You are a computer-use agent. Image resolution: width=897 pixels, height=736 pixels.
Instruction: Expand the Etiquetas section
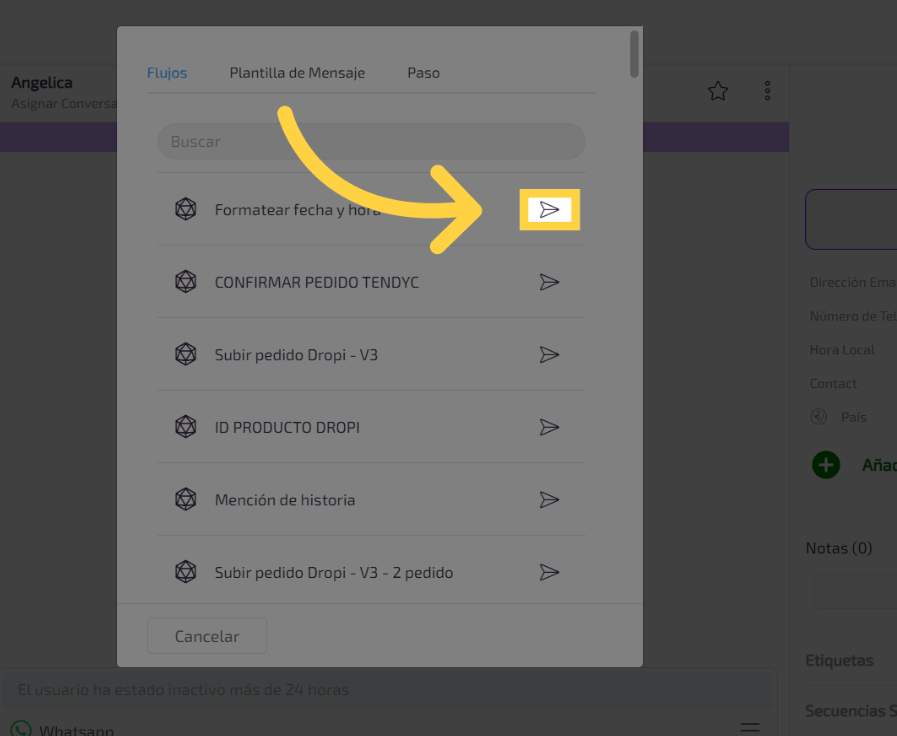pyautogui.click(x=840, y=660)
